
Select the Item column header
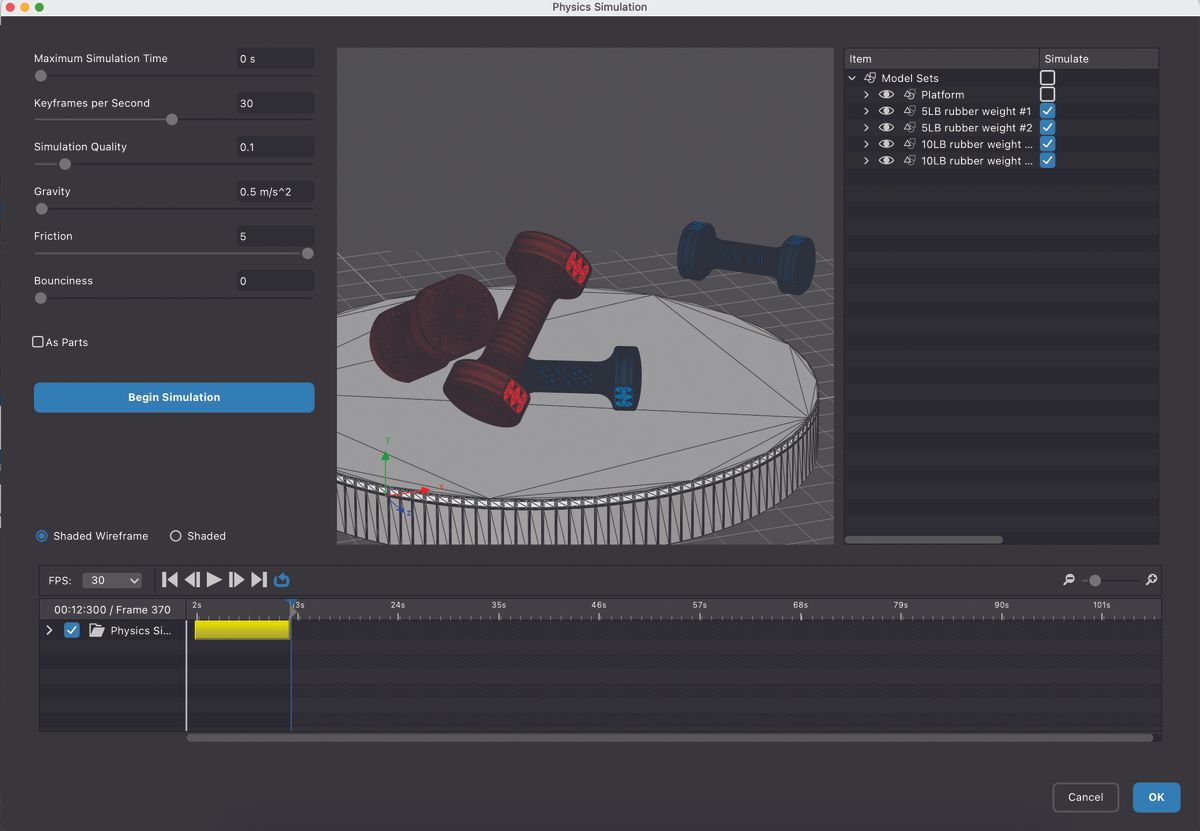pyautogui.click(x=860, y=58)
